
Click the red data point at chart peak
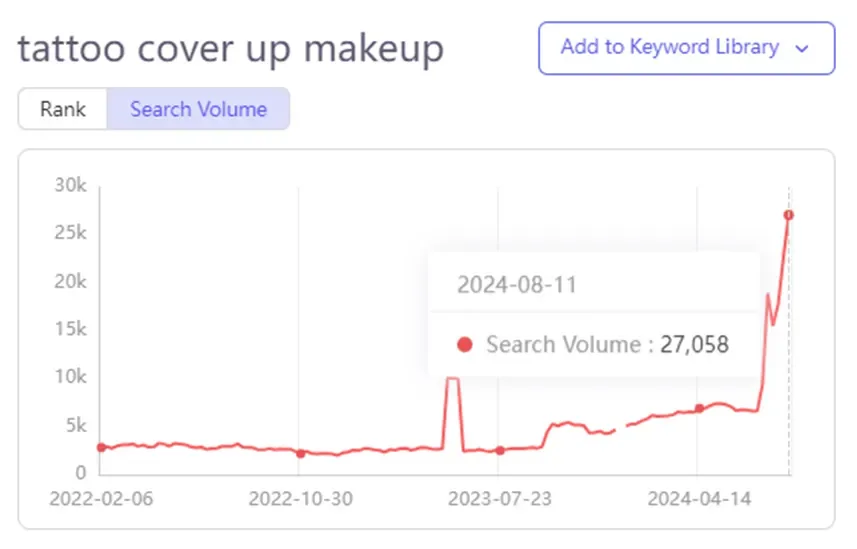pyautogui.click(x=788, y=215)
